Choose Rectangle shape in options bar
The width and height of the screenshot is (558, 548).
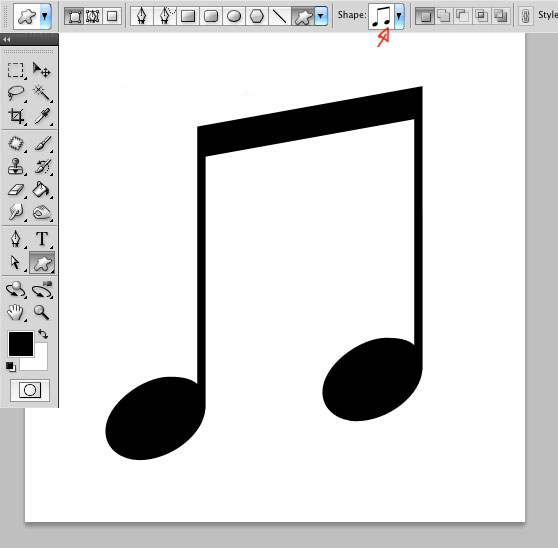pos(188,16)
